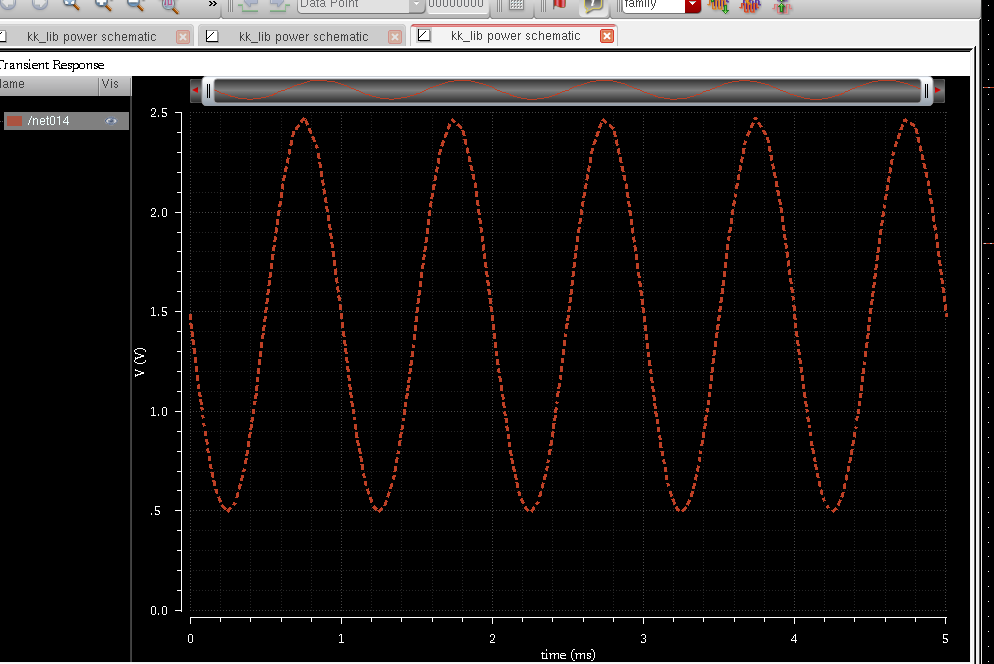The height and width of the screenshot is (664, 994).
Task: Toggle visibility eye for /net014 trace
Action: (x=112, y=121)
